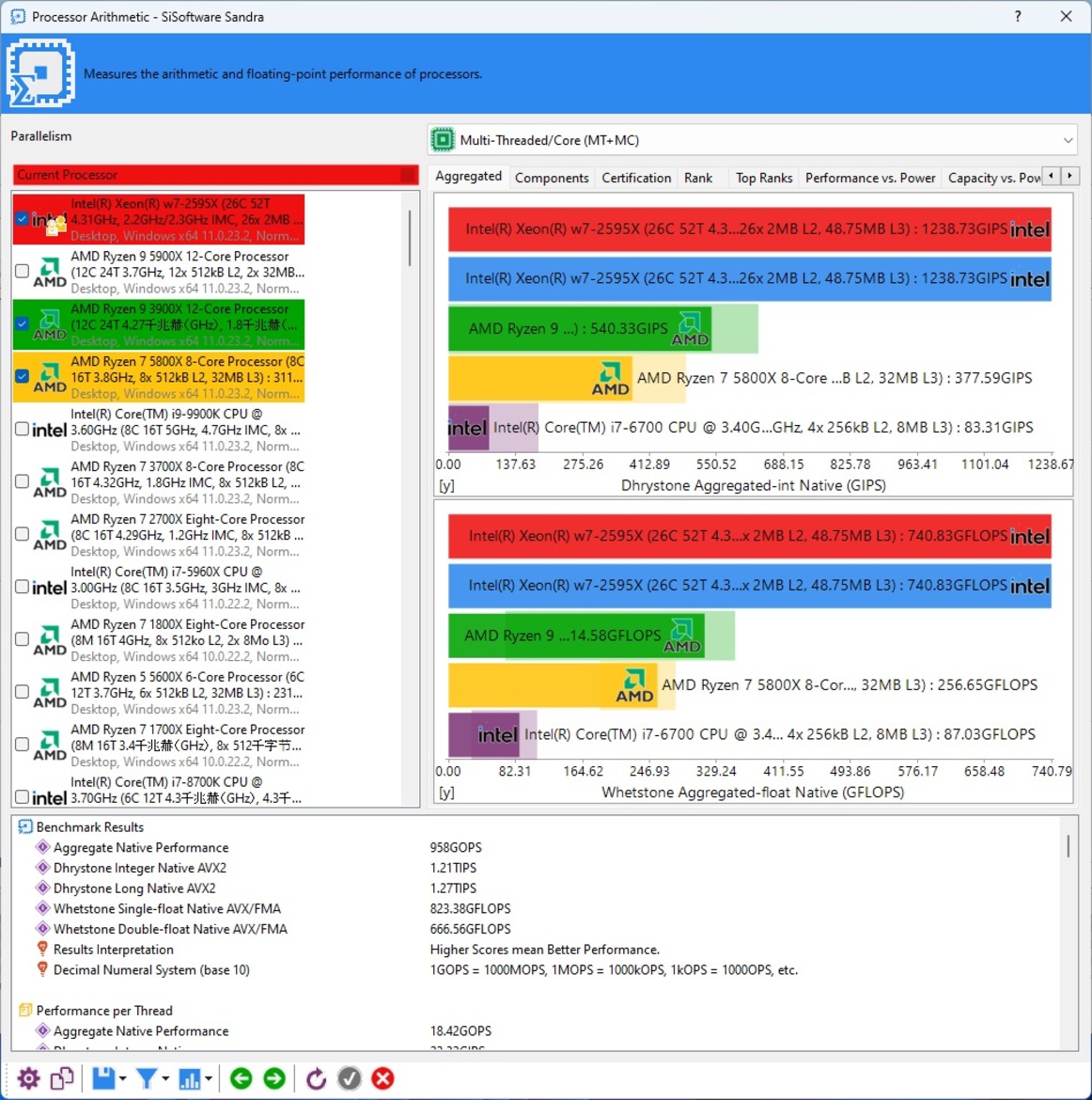Click the question mark help button in the title bar
Screen dimensions: 1092x1100
click(1018, 16)
